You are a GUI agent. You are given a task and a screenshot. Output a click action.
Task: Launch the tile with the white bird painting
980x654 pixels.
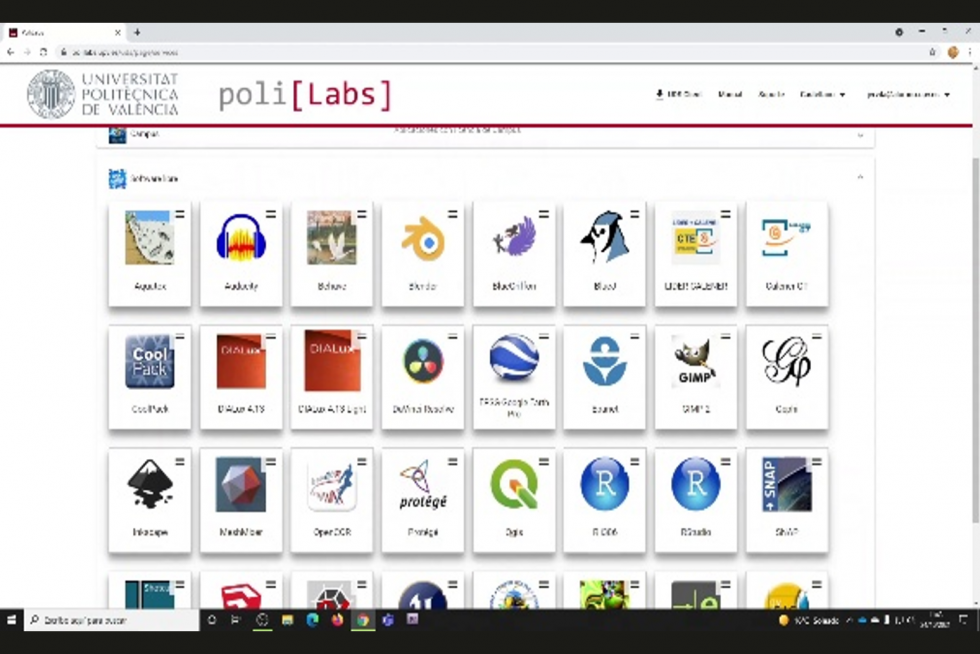(332, 254)
